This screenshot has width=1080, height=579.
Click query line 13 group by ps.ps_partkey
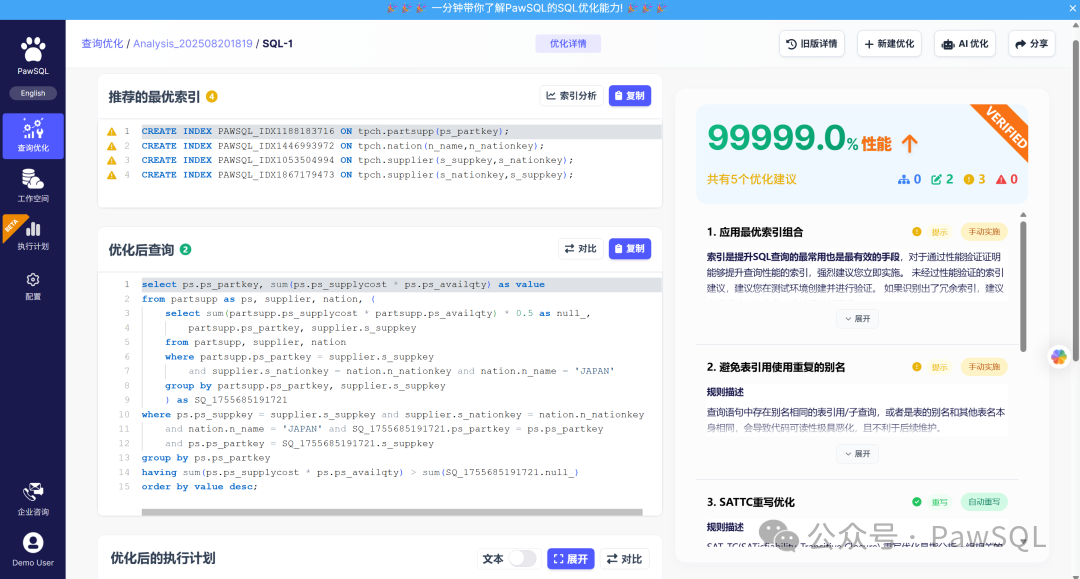tap(206, 458)
